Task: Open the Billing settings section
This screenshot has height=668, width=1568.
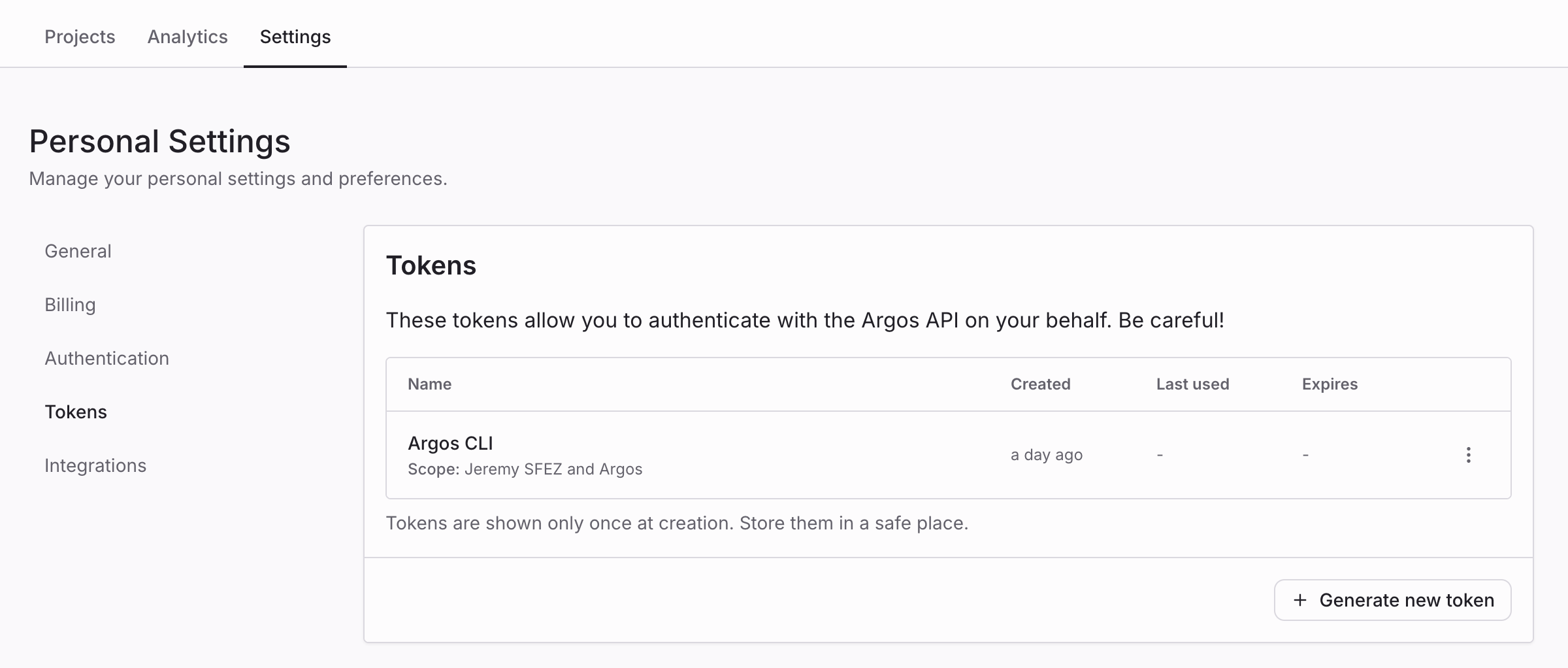Action: tap(70, 305)
